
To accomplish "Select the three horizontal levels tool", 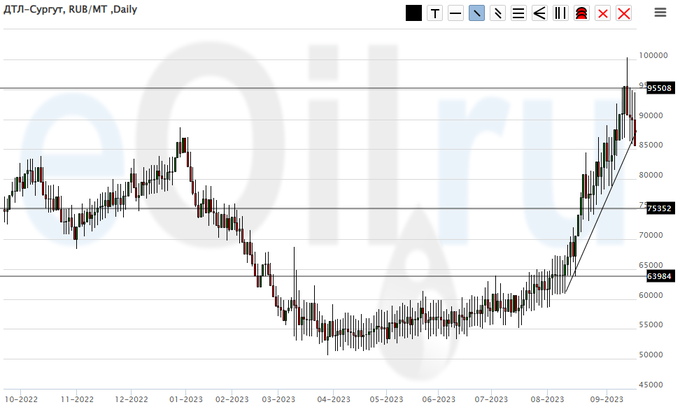I will [x=519, y=13].
